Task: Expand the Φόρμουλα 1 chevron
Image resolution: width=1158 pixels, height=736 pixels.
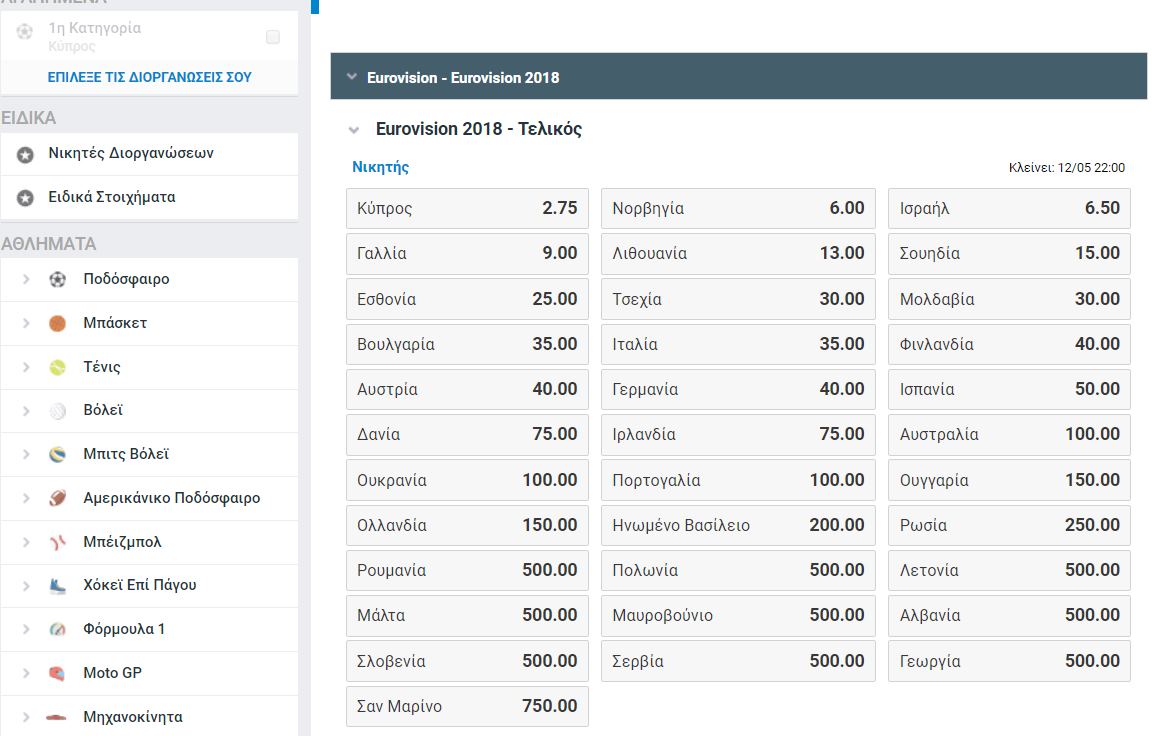Action: [x=26, y=630]
